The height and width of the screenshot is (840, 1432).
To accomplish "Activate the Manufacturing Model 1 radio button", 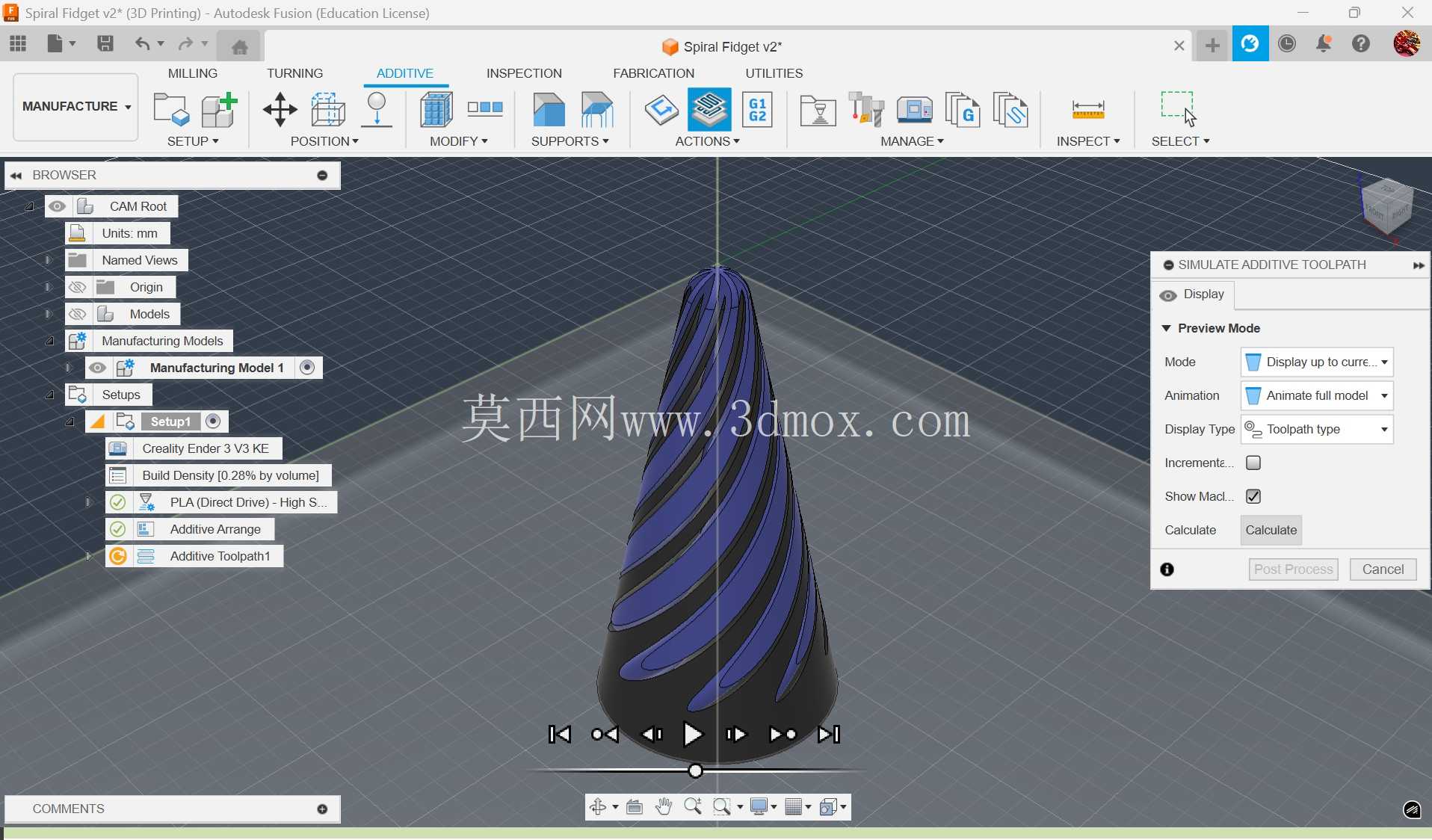I will [x=306, y=367].
